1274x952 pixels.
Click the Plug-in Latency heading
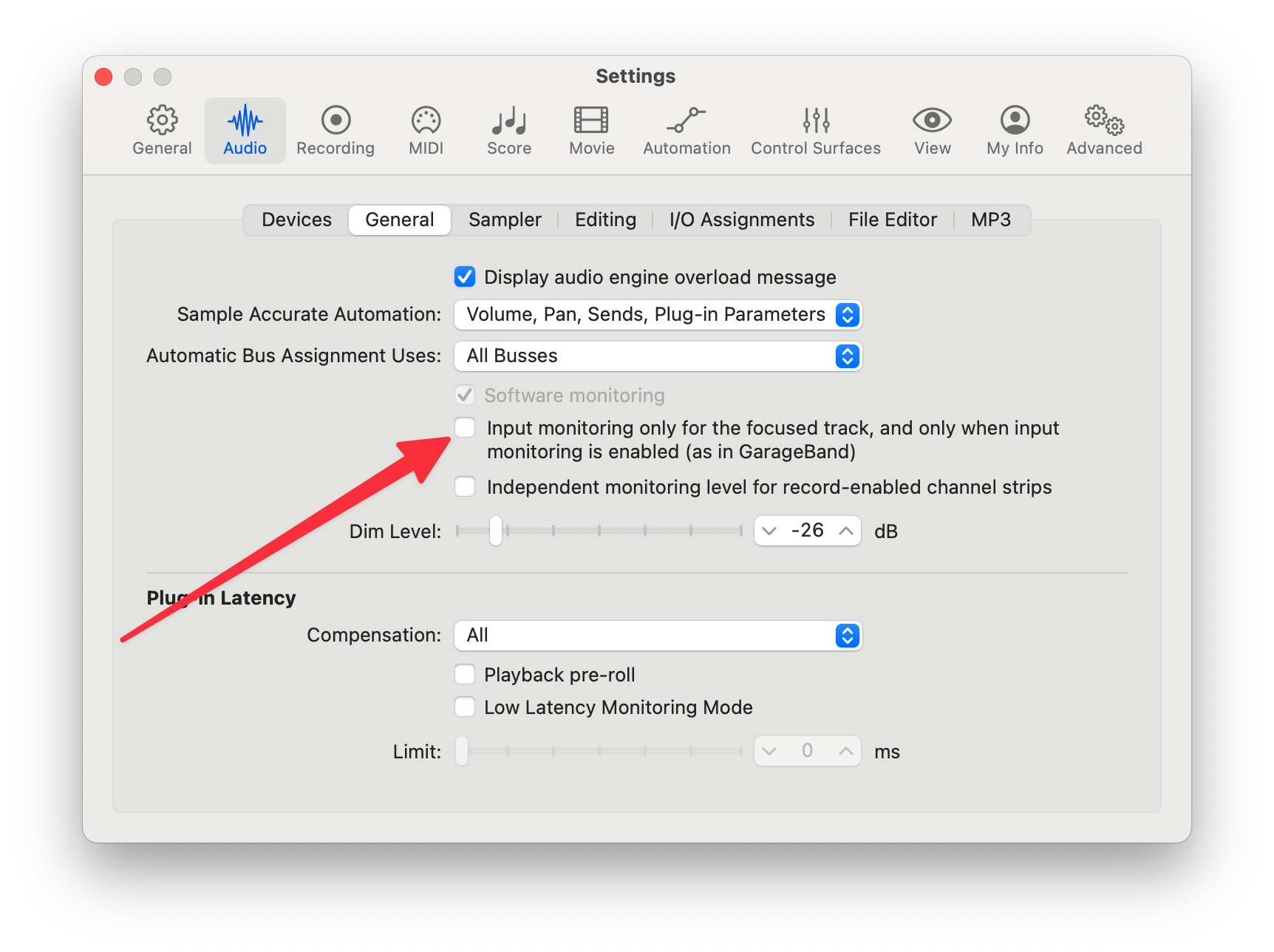coord(221,597)
